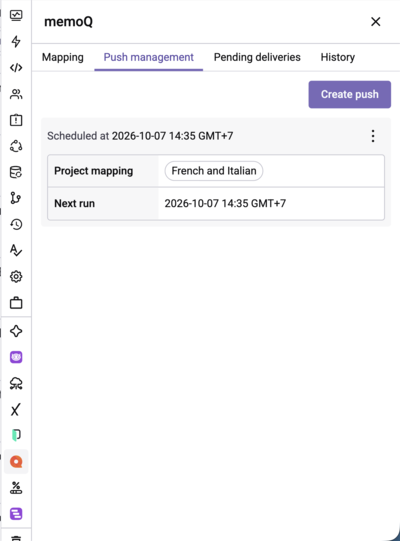Screen dimensions: 400x541
Task: Click the memoQ panel title
Action: click(x=68, y=22)
